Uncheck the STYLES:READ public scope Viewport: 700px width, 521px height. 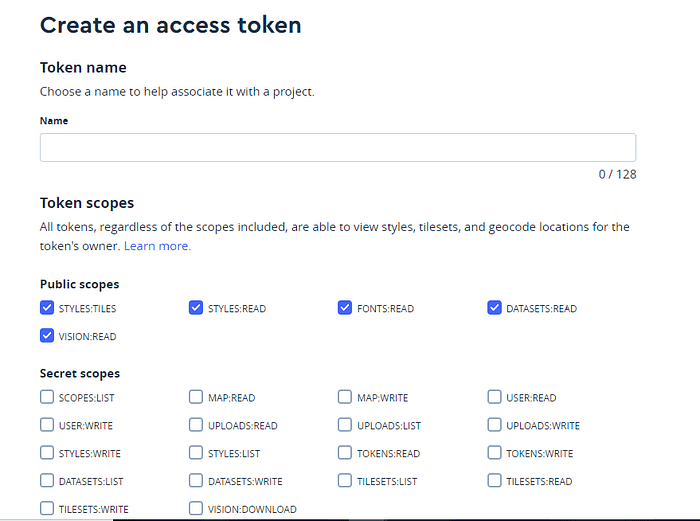196,308
